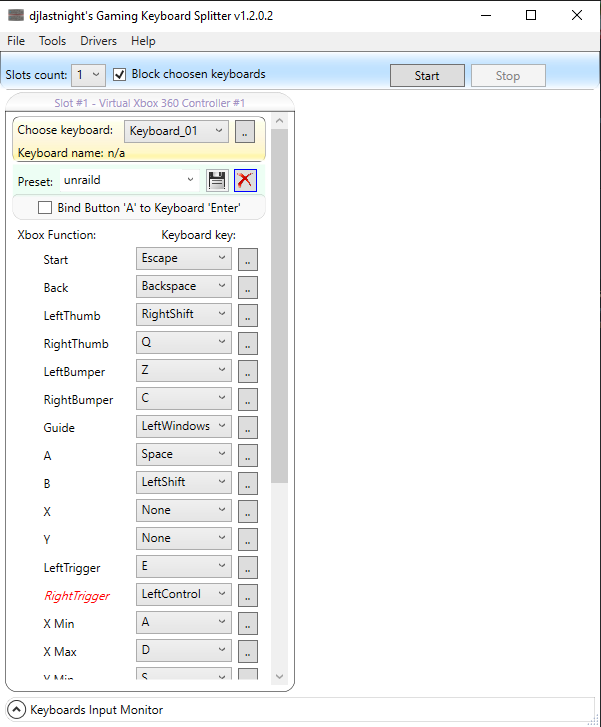
Task: Detect key for the B button
Action: click(248, 483)
